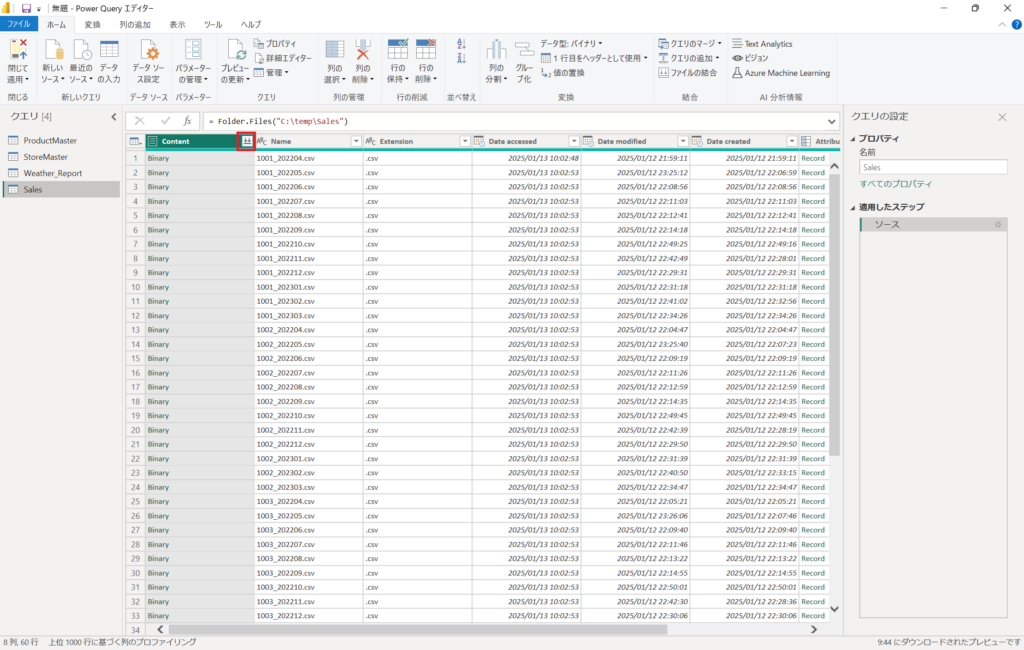Select the ProductMaster query

[61, 140]
